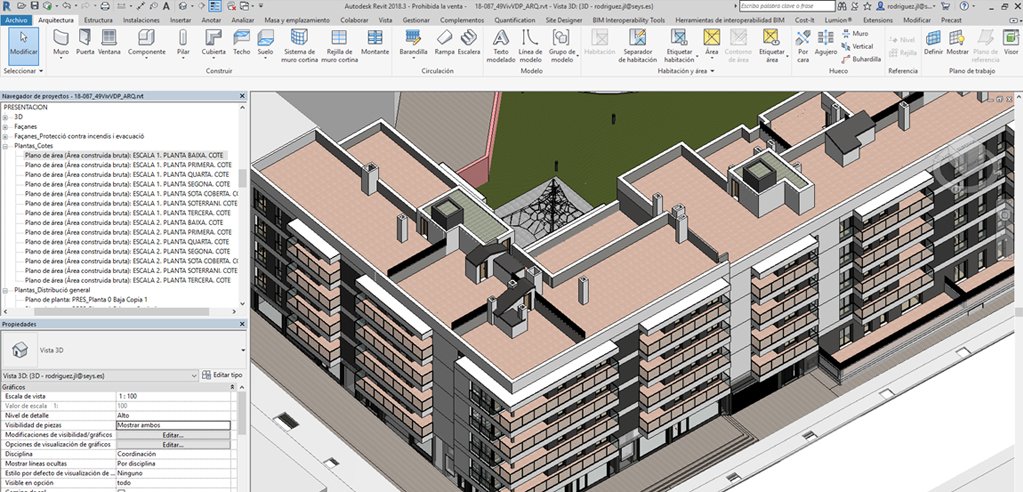Click the Editar tipo button

point(222,375)
